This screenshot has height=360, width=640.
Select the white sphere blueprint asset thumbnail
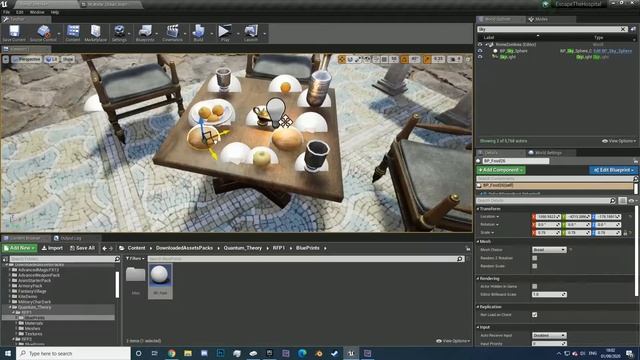click(x=160, y=281)
